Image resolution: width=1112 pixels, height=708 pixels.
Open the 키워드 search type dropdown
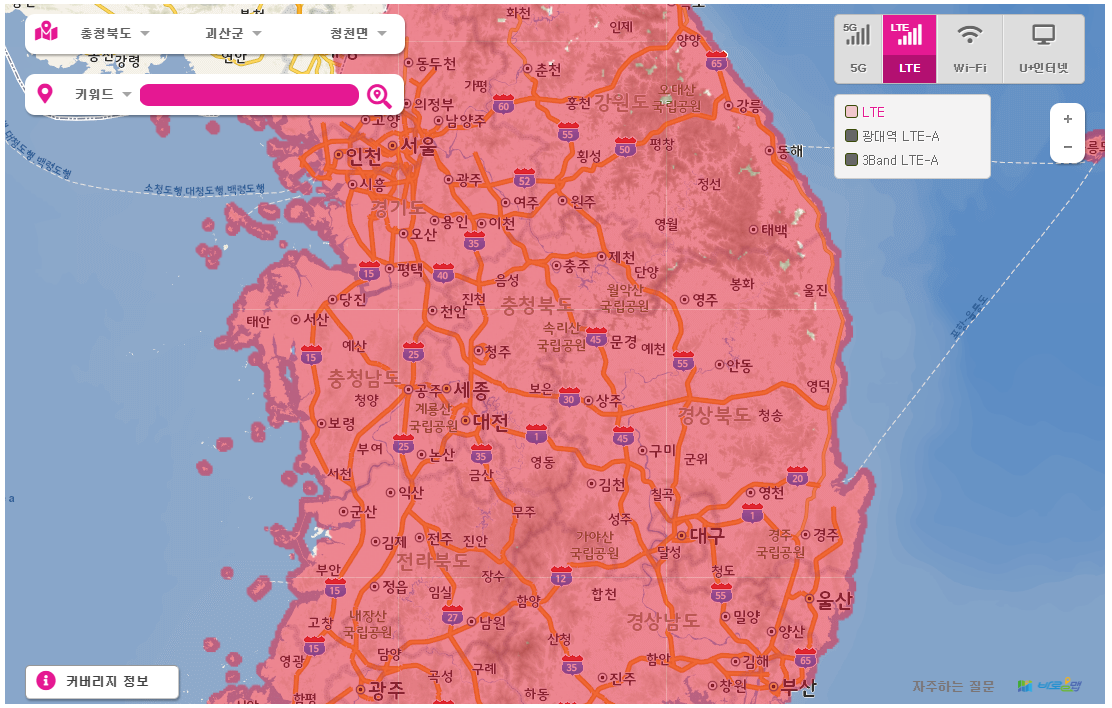(x=103, y=94)
